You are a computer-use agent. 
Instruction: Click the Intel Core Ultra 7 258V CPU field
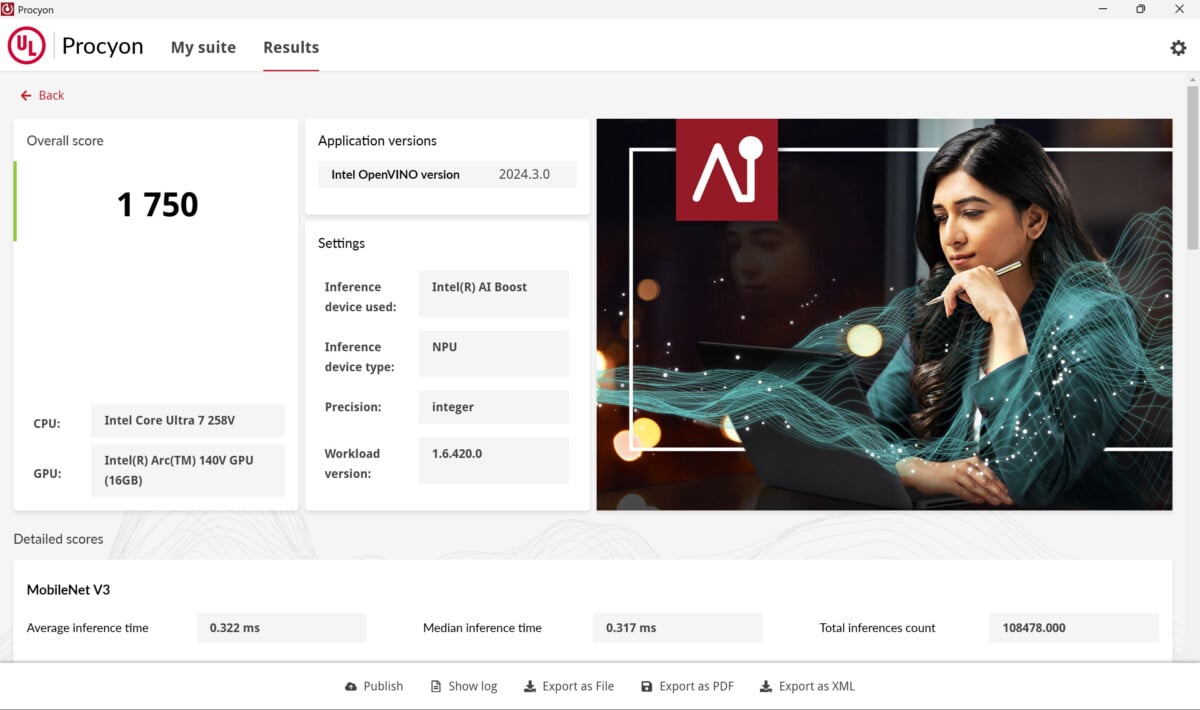coord(187,420)
